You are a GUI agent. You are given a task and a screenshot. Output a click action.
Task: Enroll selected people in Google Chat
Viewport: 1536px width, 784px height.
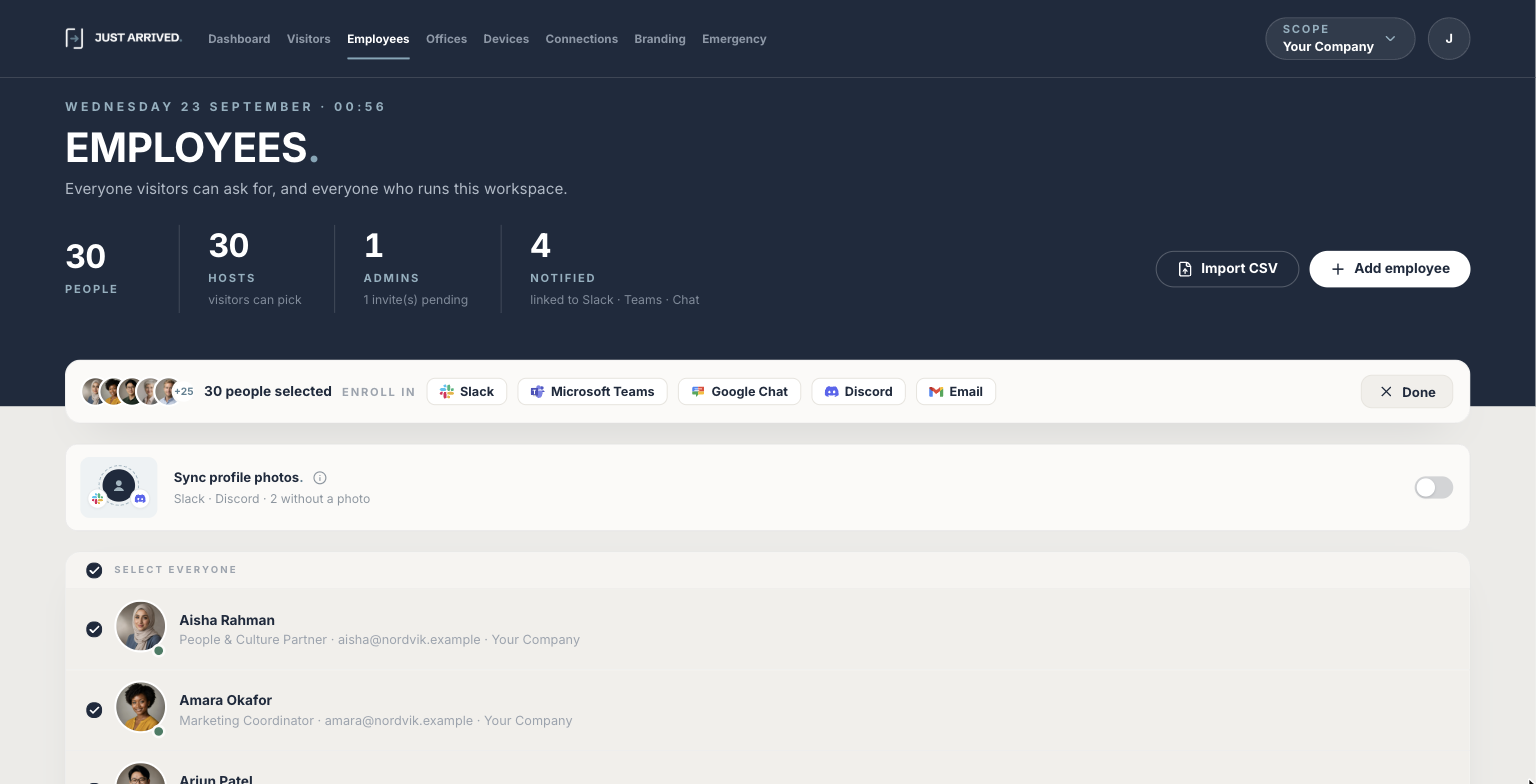(x=739, y=392)
